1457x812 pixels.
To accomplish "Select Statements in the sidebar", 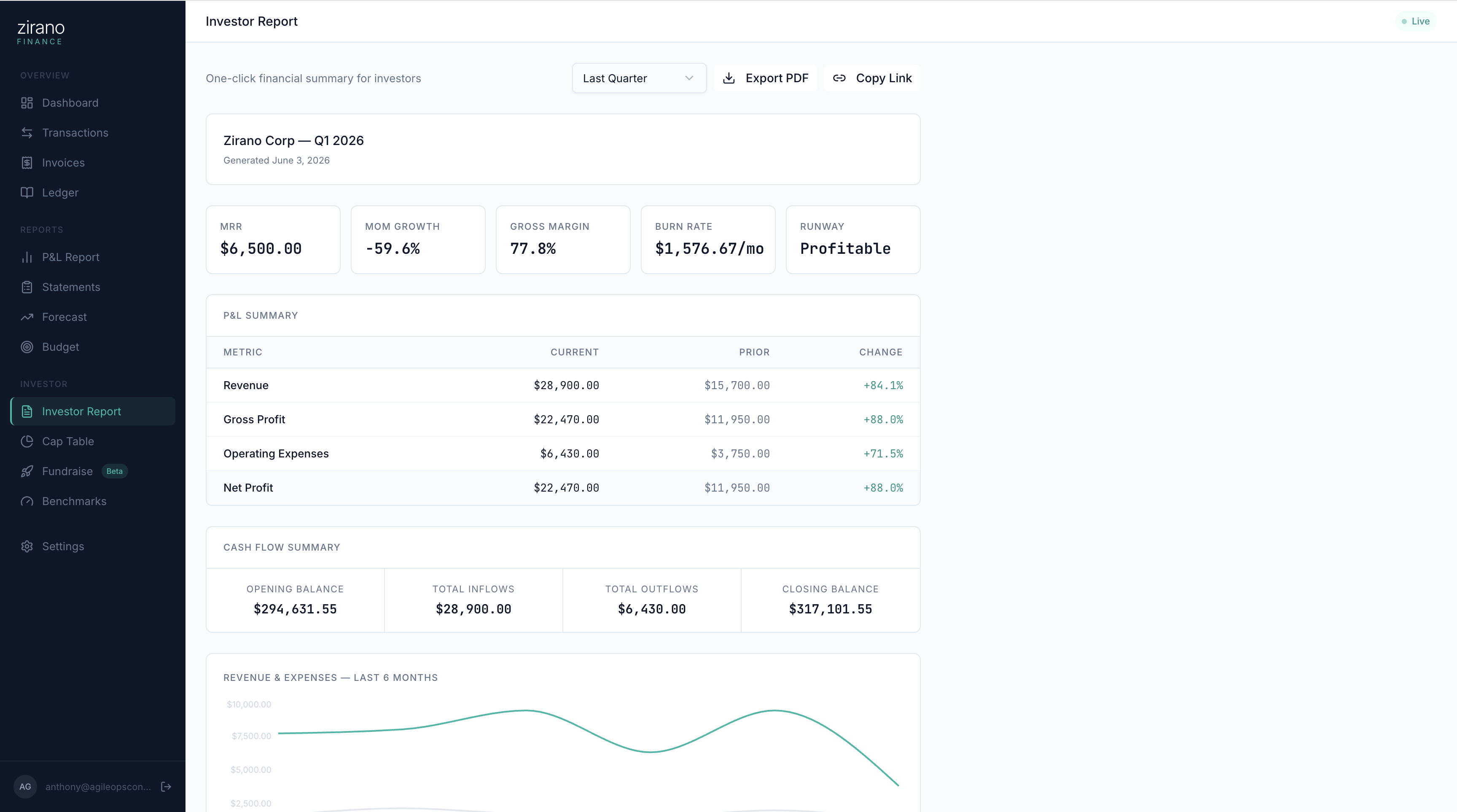I will [x=93, y=287].
